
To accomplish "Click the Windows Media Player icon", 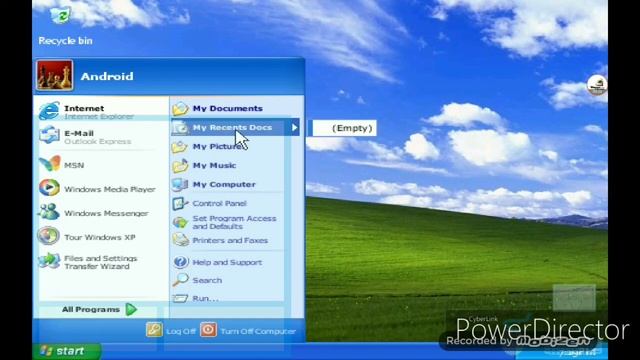I will click(49, 188).
